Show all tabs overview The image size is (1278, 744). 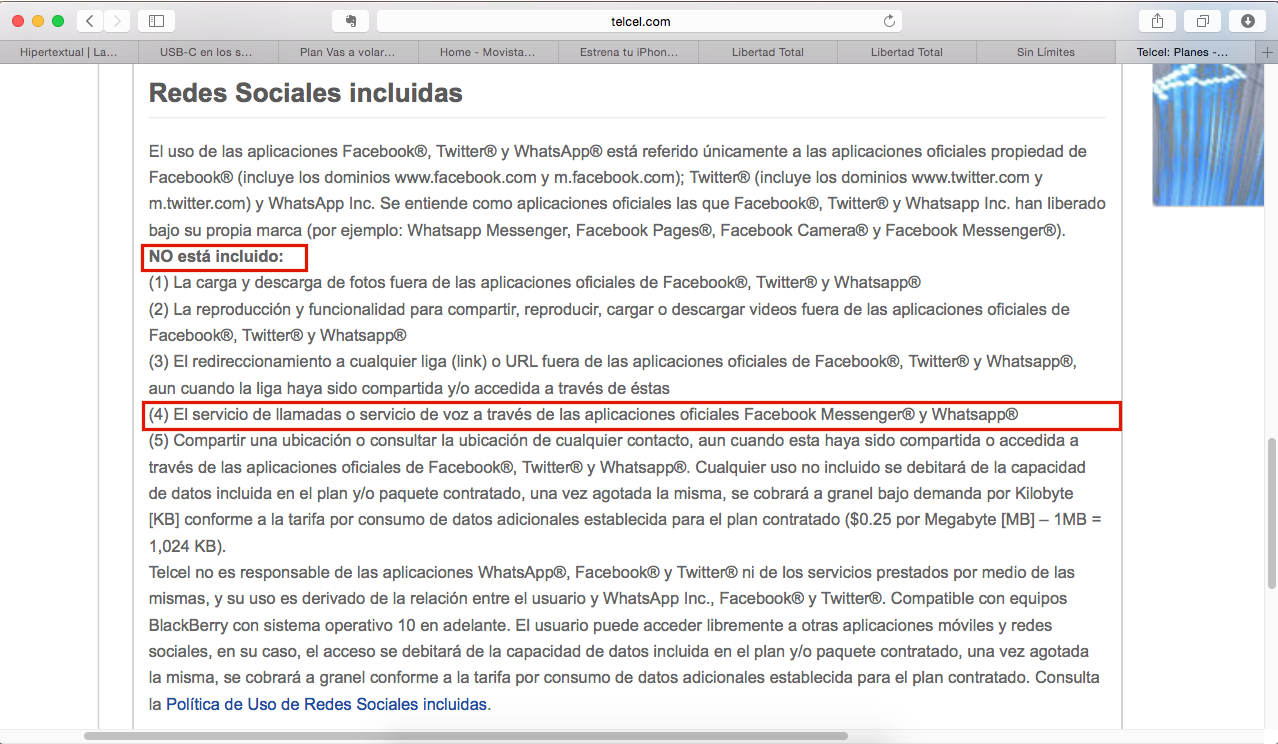(1202, 21)
